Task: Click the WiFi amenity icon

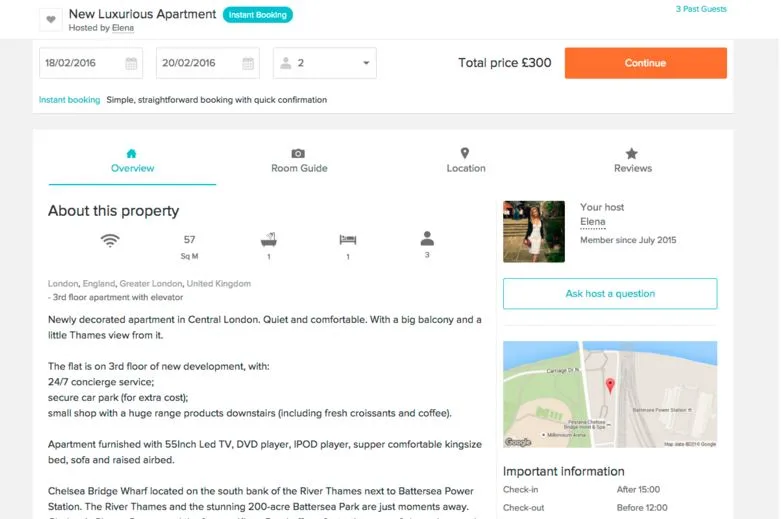Action: pyautogui.click(x=110, y=240)
